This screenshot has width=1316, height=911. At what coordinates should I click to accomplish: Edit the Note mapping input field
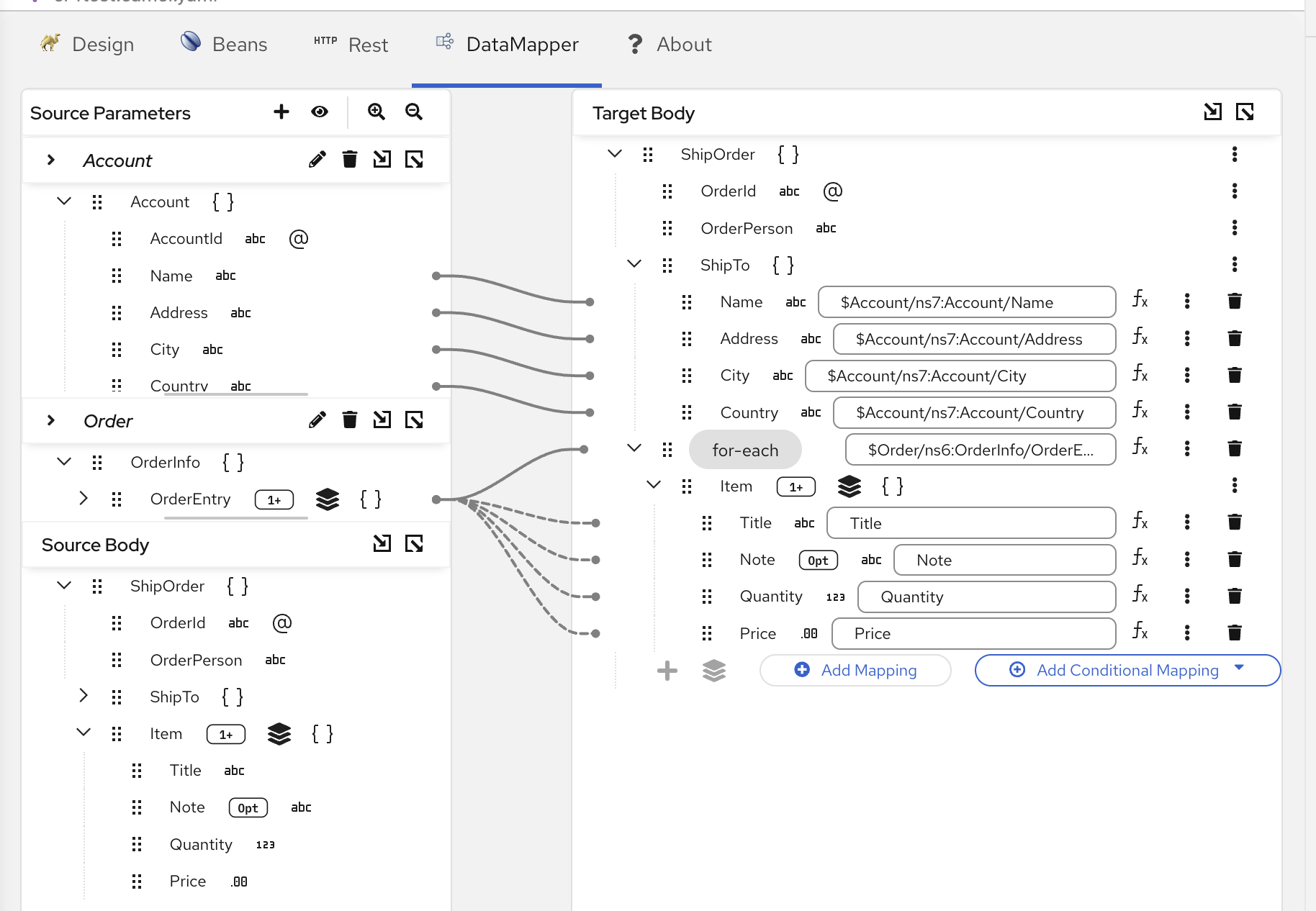[1005, 560]
